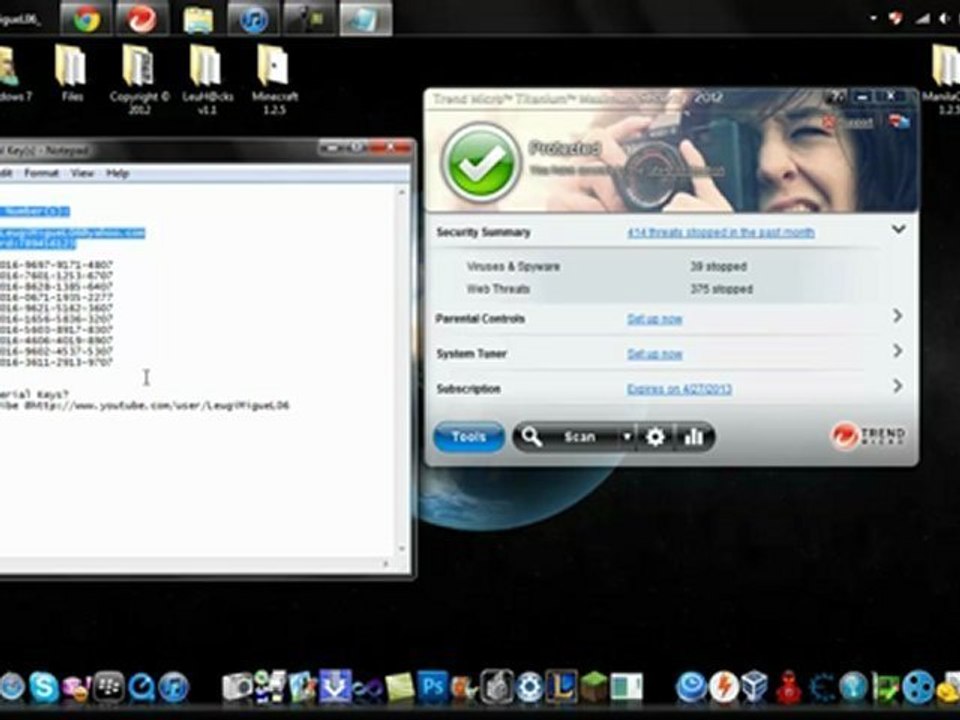Open the blue clock dock icon
Viewport: 960px width, 720px height.
click(692, 687)
